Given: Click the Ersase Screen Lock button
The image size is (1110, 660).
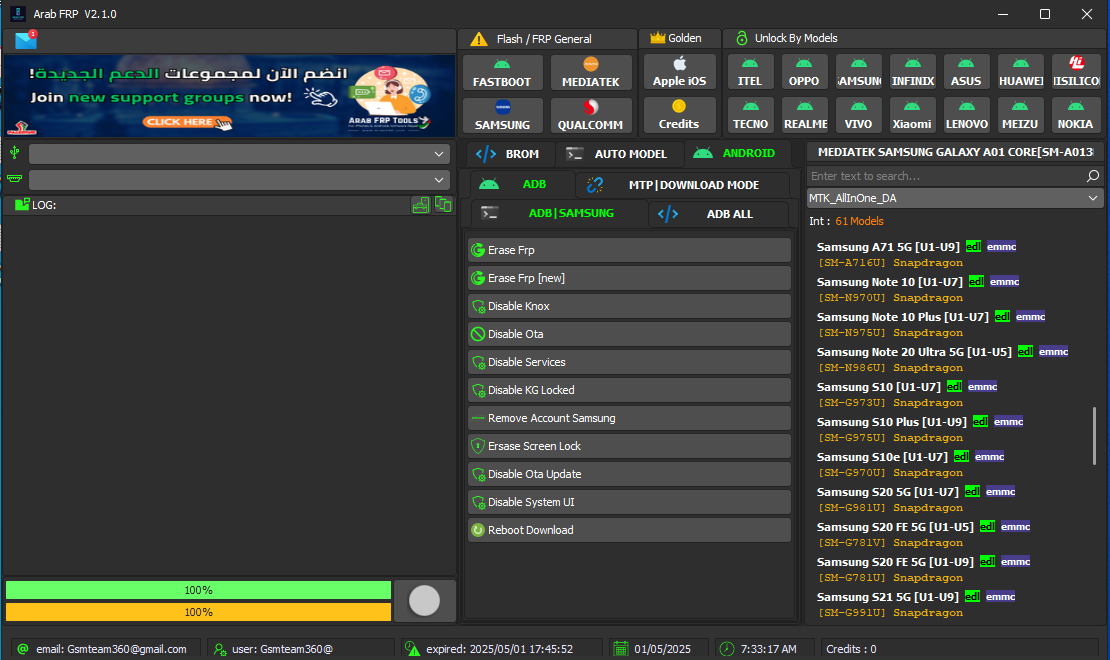Looking at the screenshot, I should coord(629,446).
